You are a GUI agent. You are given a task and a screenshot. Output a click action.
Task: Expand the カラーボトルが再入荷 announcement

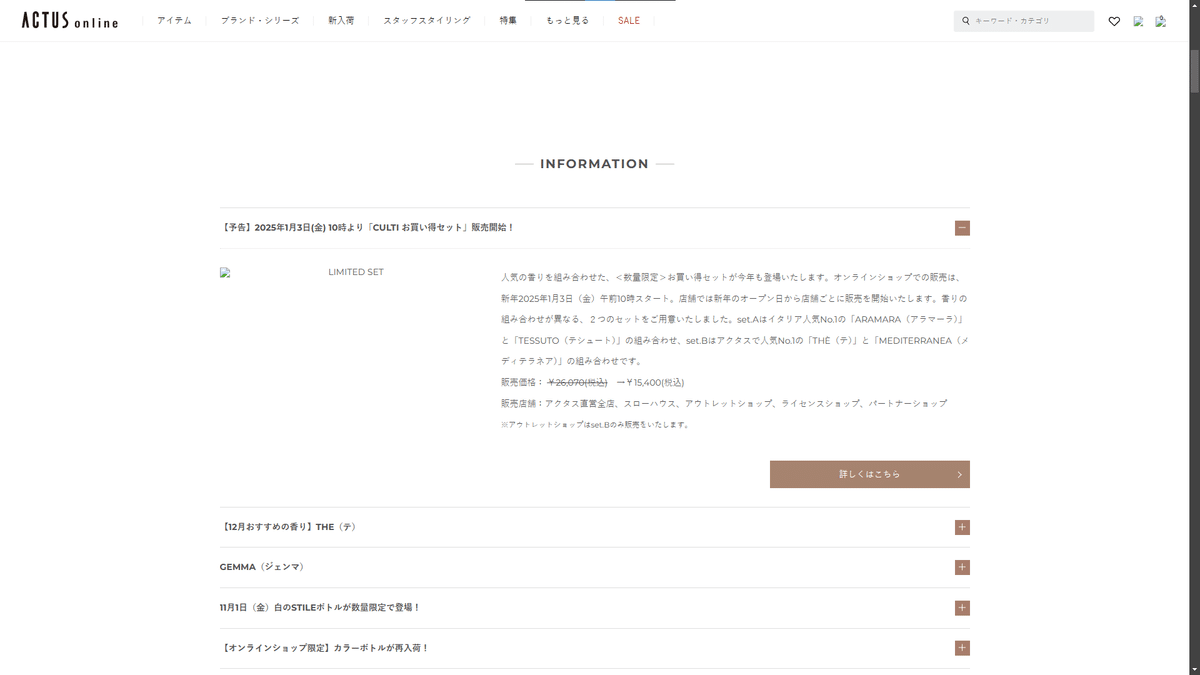[x=962, y=648]
